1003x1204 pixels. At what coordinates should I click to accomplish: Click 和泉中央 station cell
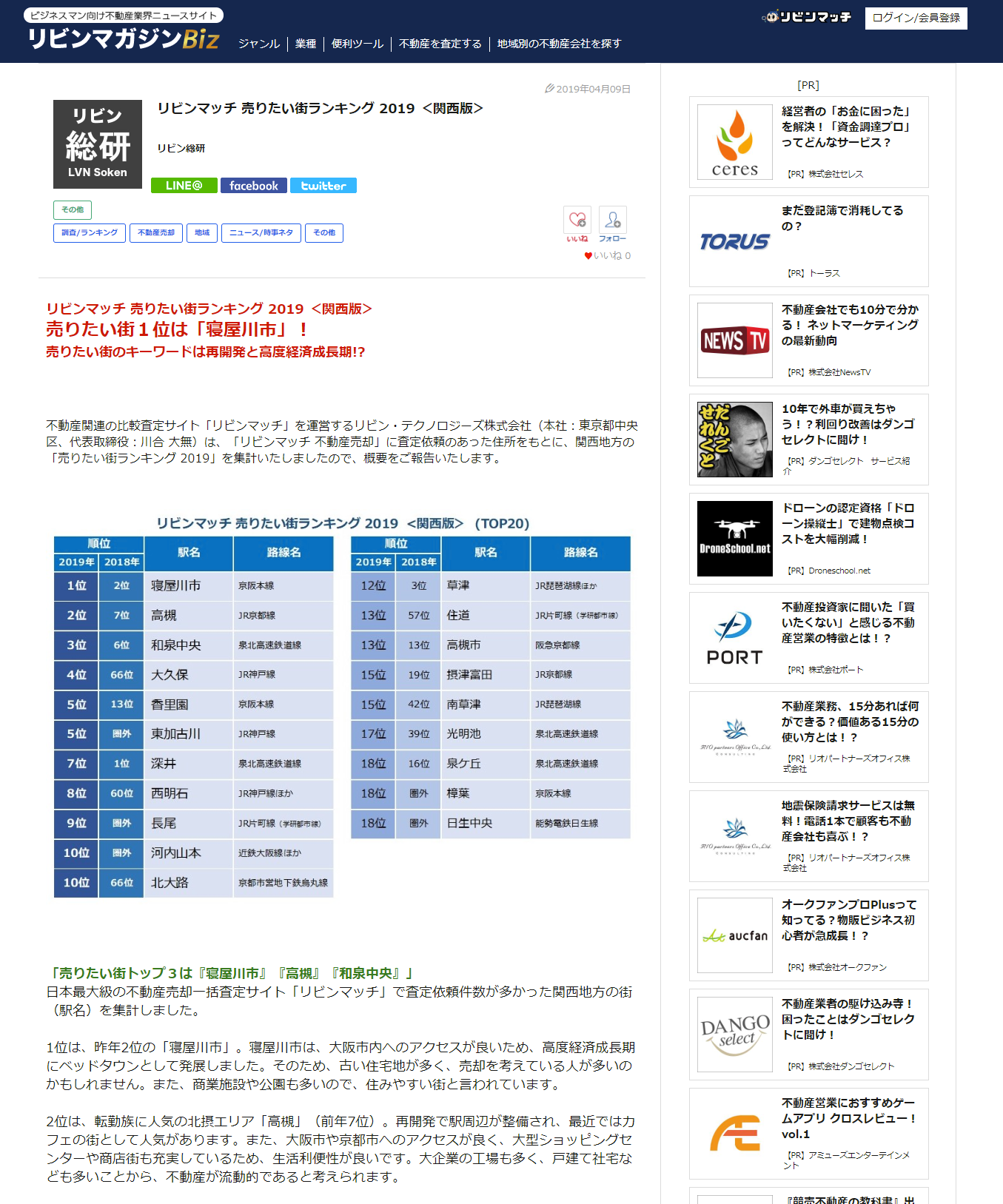[189, 645]
